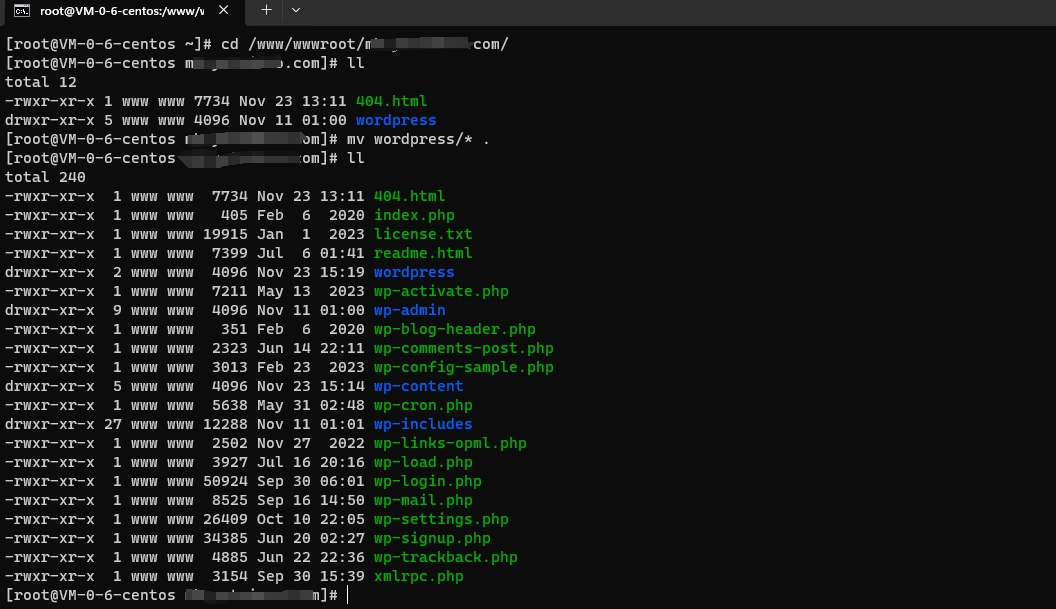Click the wp-mail.php file name
Image resolution: width=1056 pixels, height=609 pixels.
[423, 501]
